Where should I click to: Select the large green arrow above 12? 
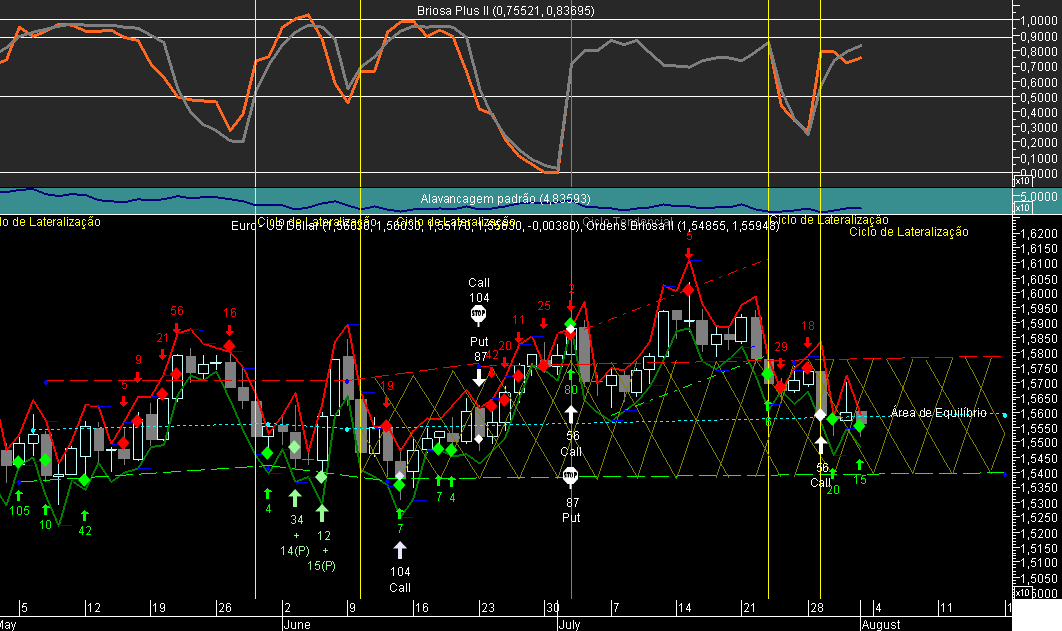[x=322, y=513]
